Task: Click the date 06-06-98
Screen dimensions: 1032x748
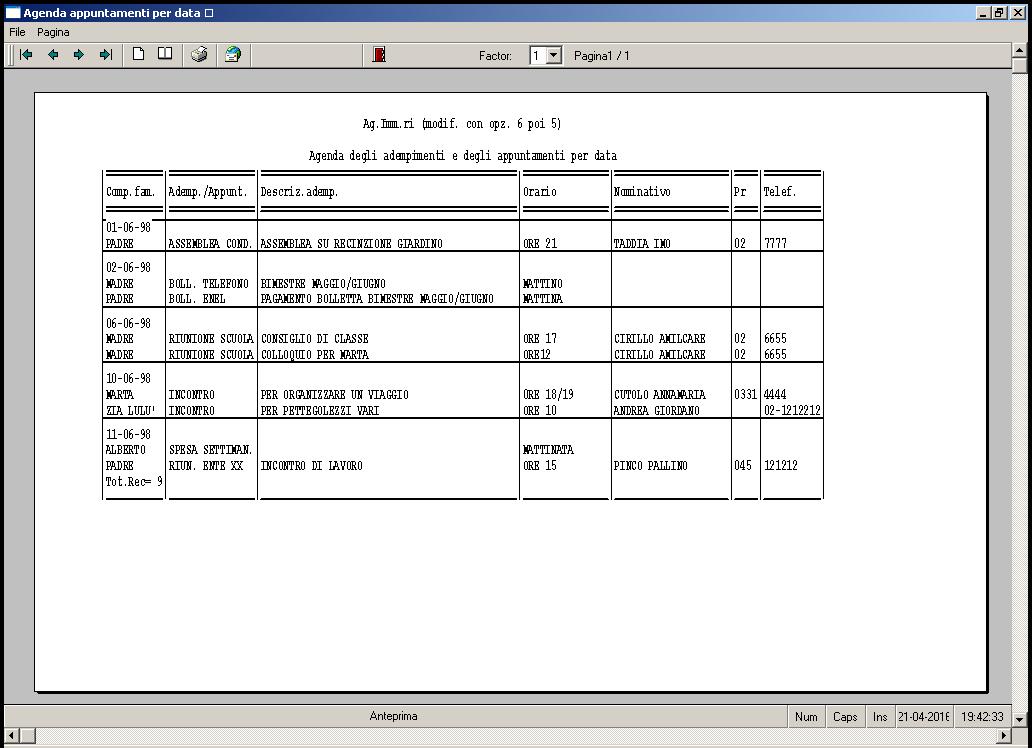Action: (128, 323)
